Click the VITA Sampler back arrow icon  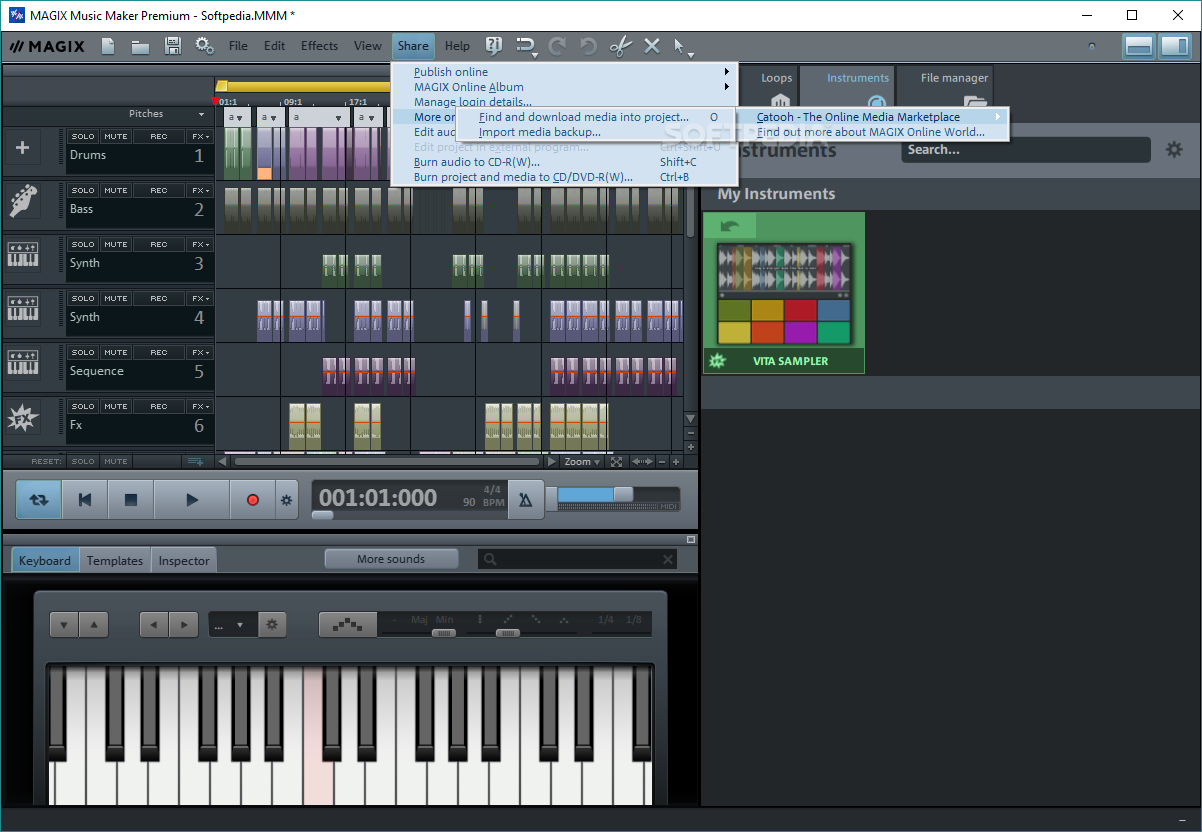point(730,226)
